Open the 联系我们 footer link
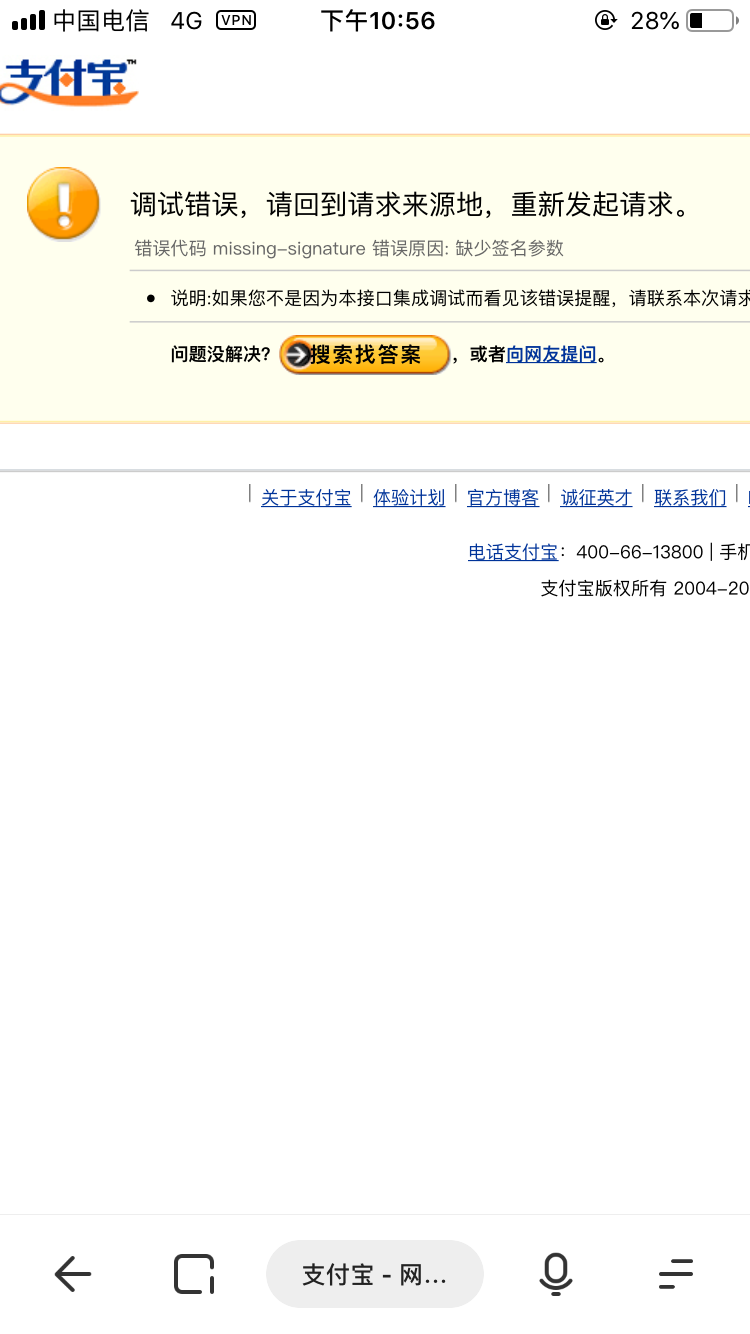Viewport: 750px width, 1334px height. coord(690,498)
